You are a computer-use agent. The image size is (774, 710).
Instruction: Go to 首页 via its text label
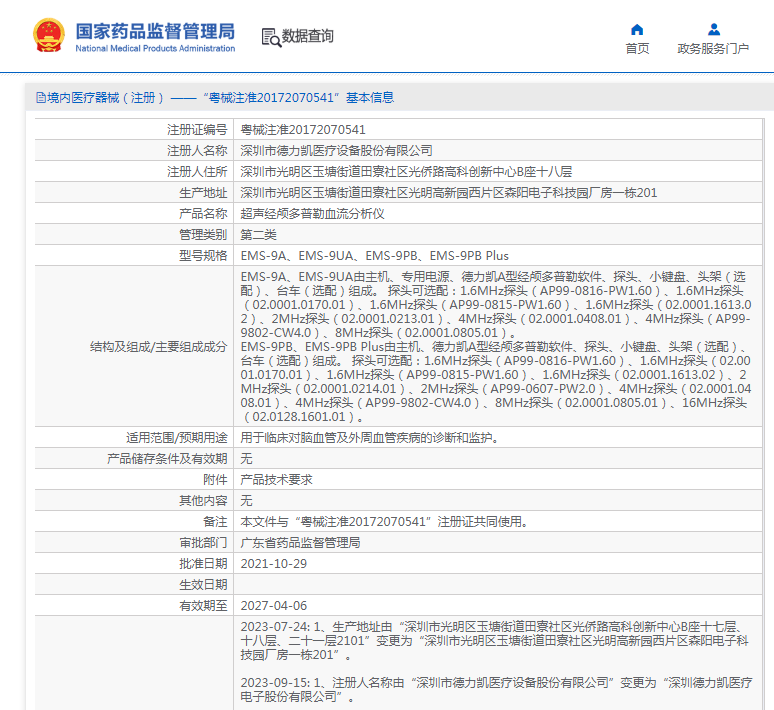[637, 48]
